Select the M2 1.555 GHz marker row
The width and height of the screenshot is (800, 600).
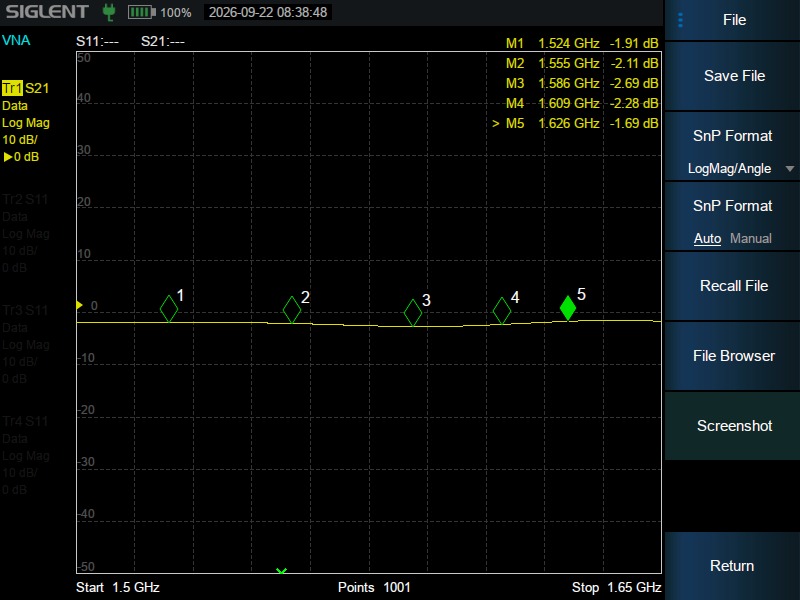[x=582, y=63]
